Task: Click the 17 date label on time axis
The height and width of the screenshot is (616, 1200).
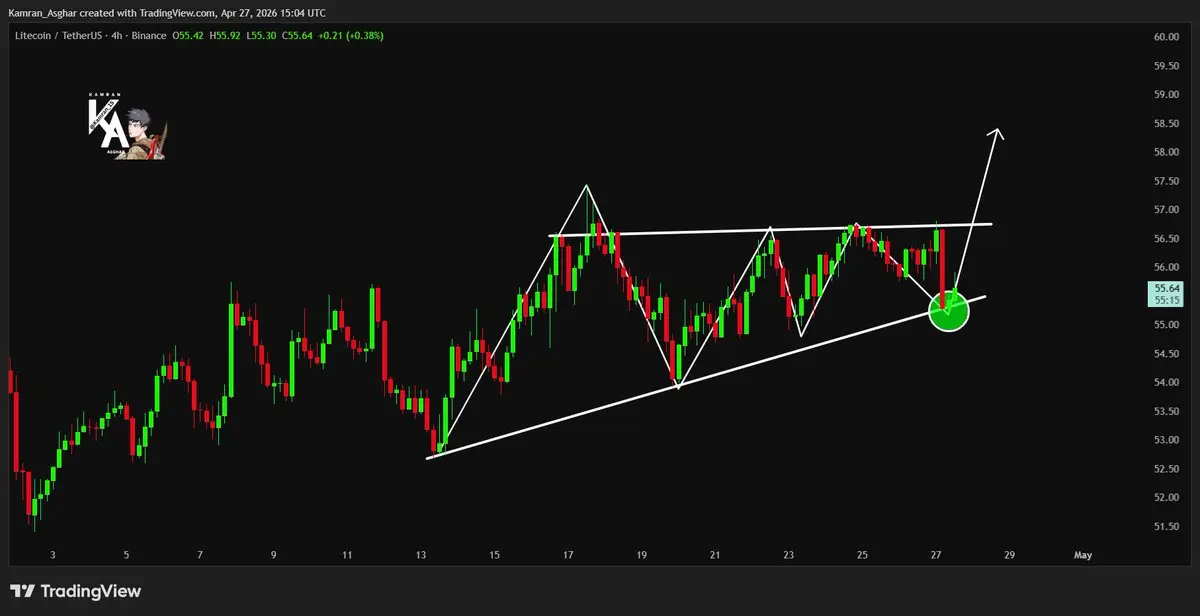Action: point(568,554)
